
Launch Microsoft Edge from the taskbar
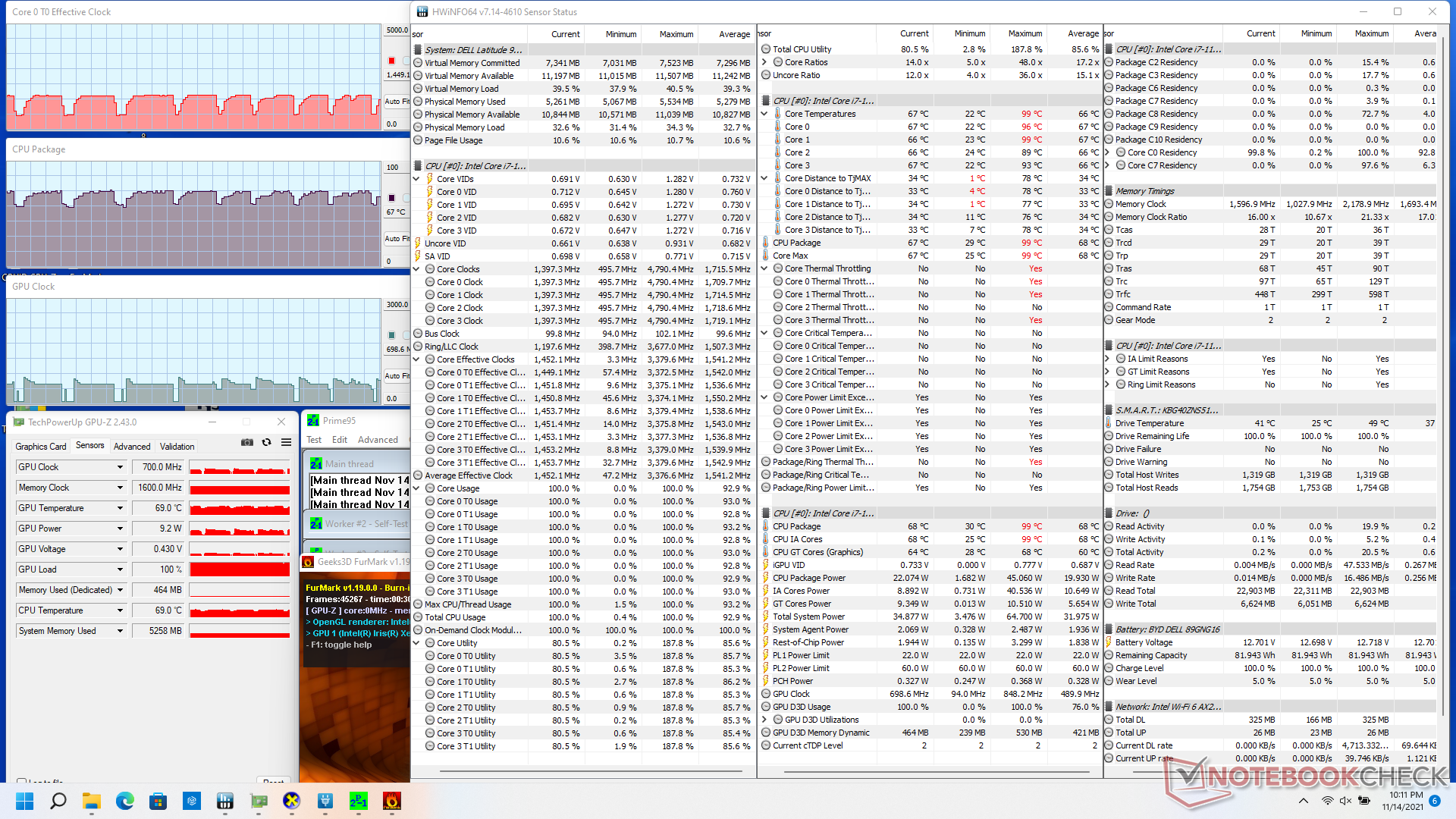tap(125, 802)
